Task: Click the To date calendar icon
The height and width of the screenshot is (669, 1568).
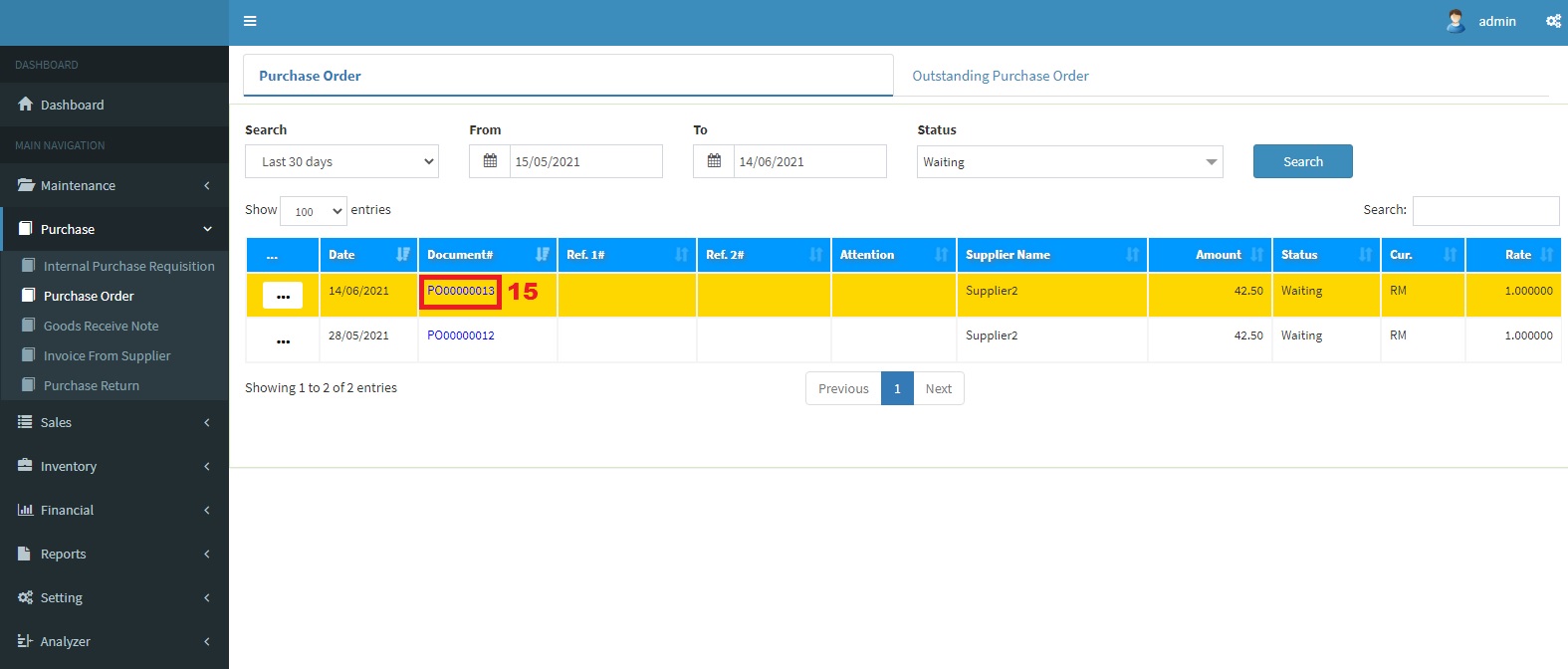Action: (x=714, y=161)
